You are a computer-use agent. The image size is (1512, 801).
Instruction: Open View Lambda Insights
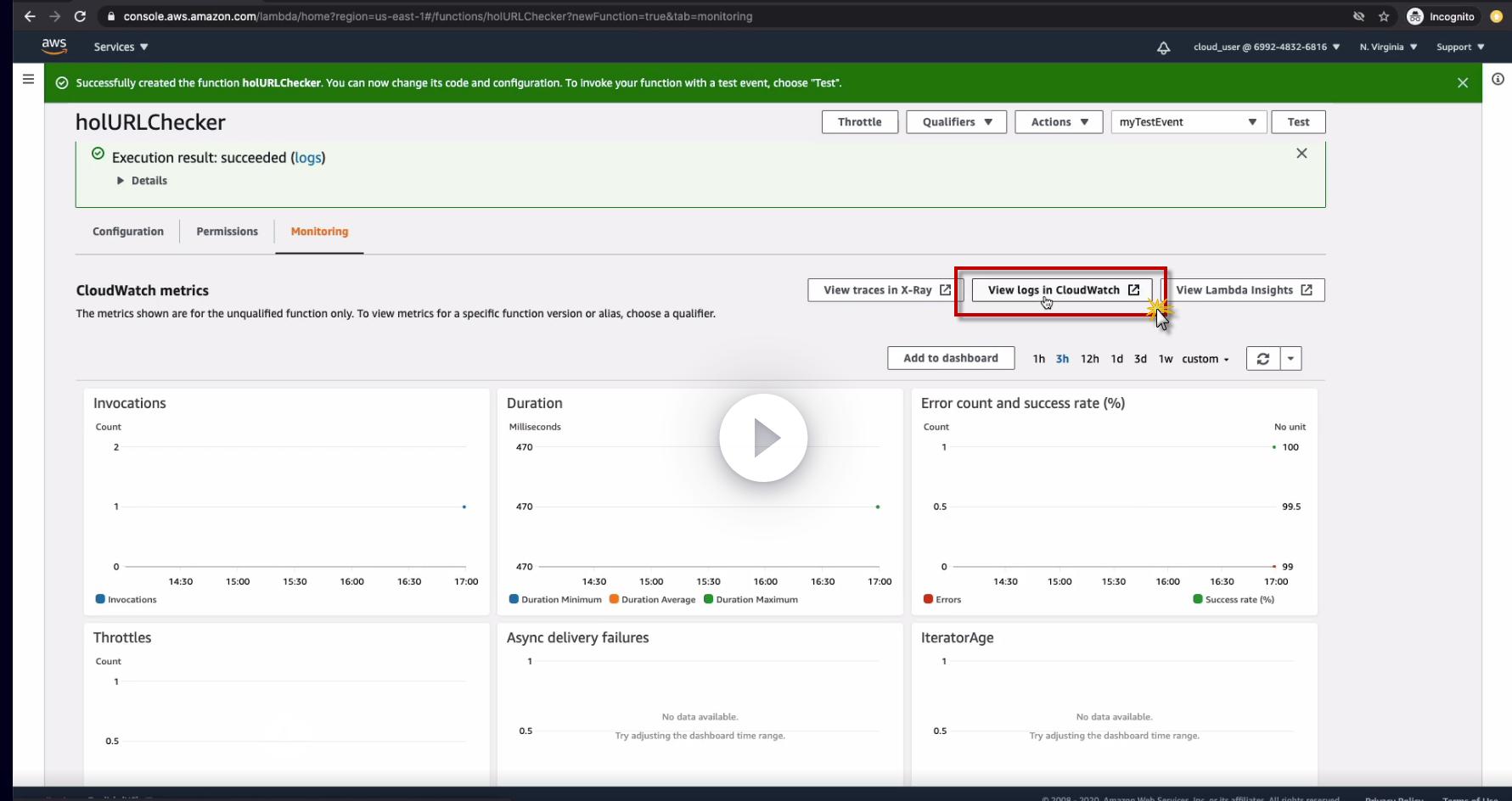[x=1243, y=290]
